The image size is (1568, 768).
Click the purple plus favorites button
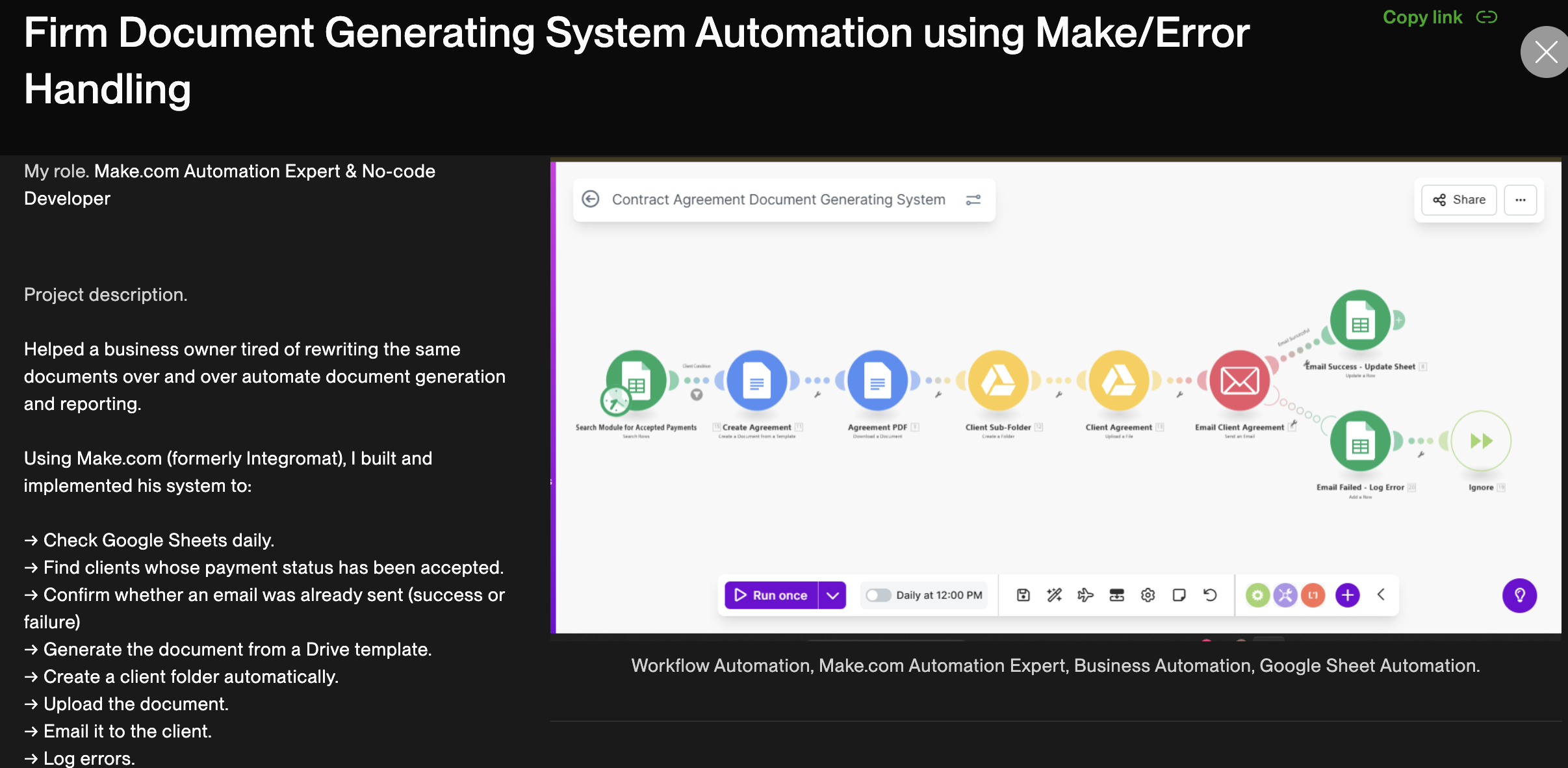pos(1347,595)
